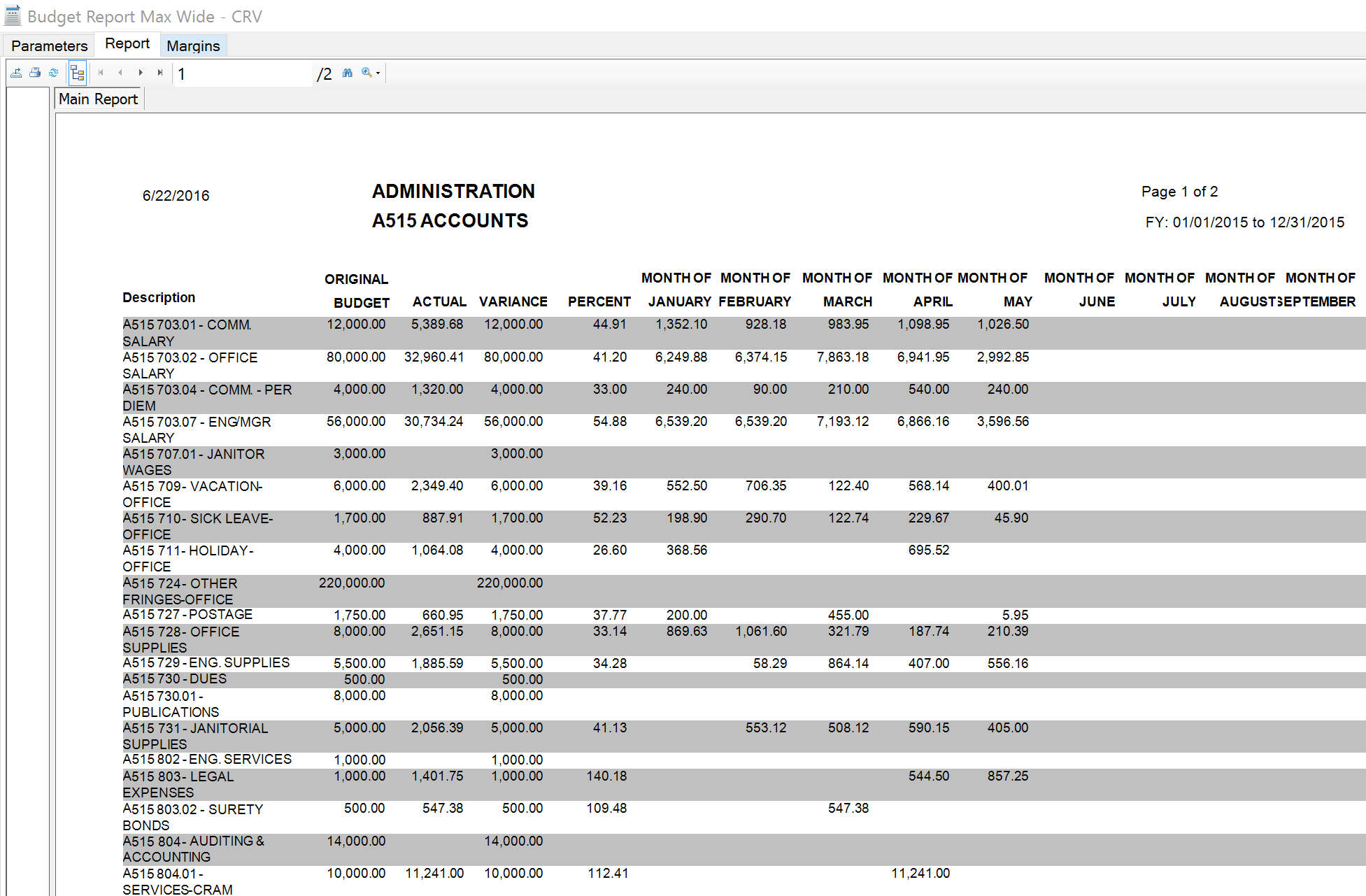This screenshot has width=1366, height=896.
Task: Click the ORIGINAL BUDGET column header
Action: (357, 291)
